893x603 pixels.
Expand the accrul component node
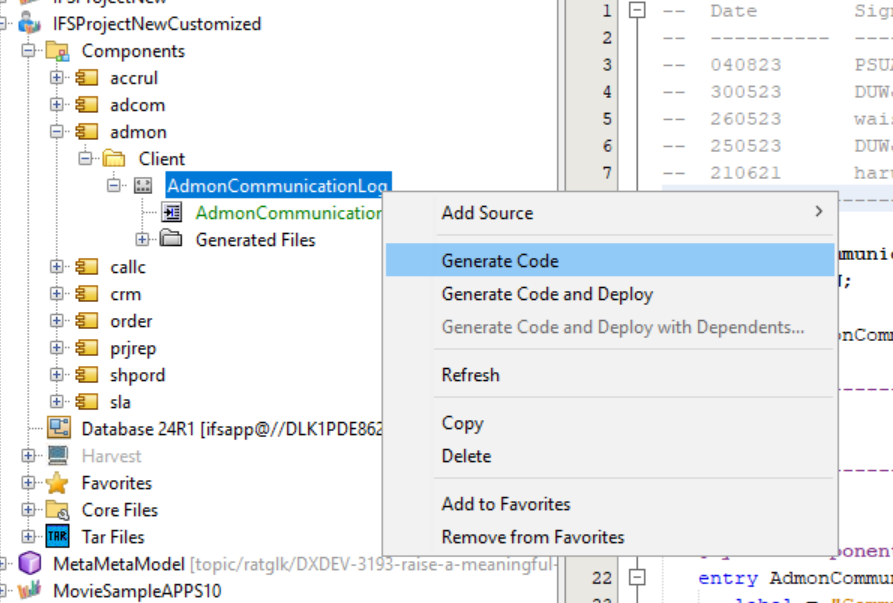pos(57,78)
